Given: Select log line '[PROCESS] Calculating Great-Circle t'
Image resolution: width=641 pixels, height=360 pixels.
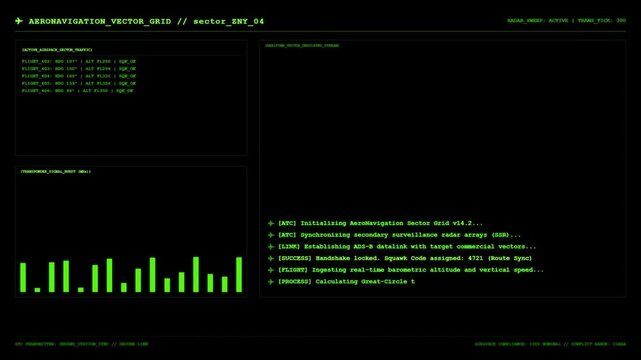Looking at the screenshot, I should 346,282.
